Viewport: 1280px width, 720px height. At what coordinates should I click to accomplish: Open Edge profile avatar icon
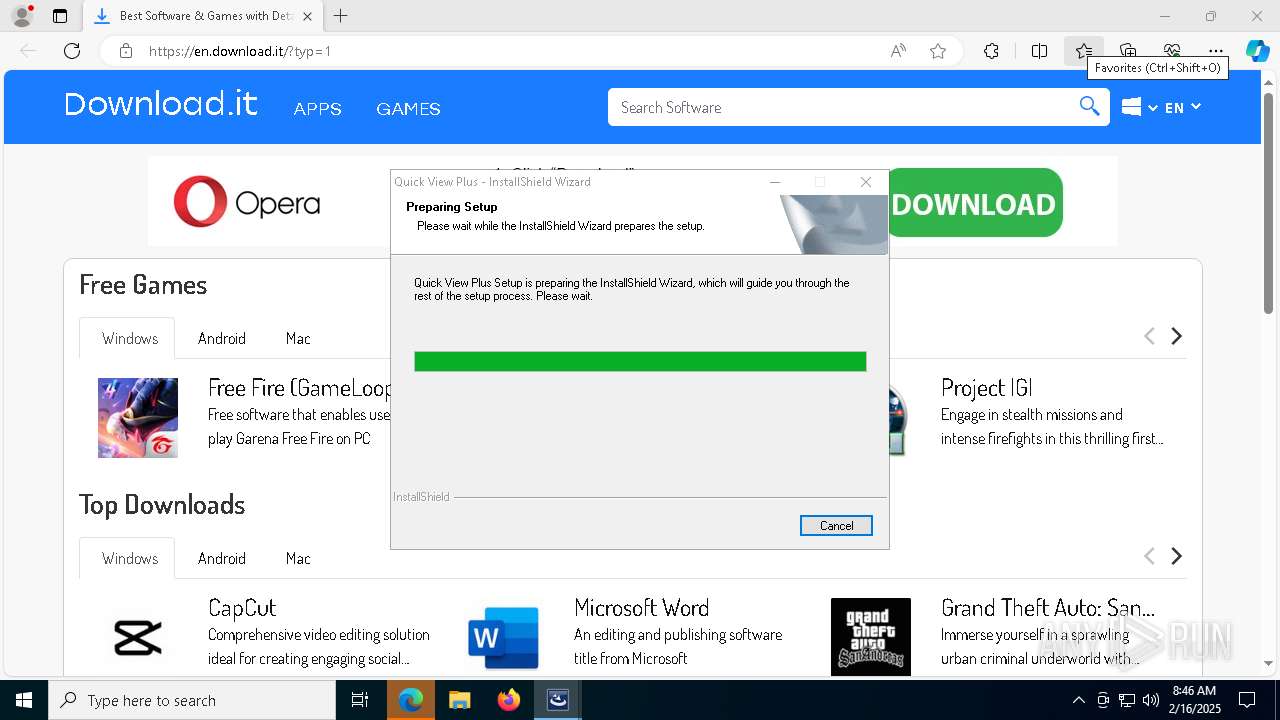click(22, 16)
